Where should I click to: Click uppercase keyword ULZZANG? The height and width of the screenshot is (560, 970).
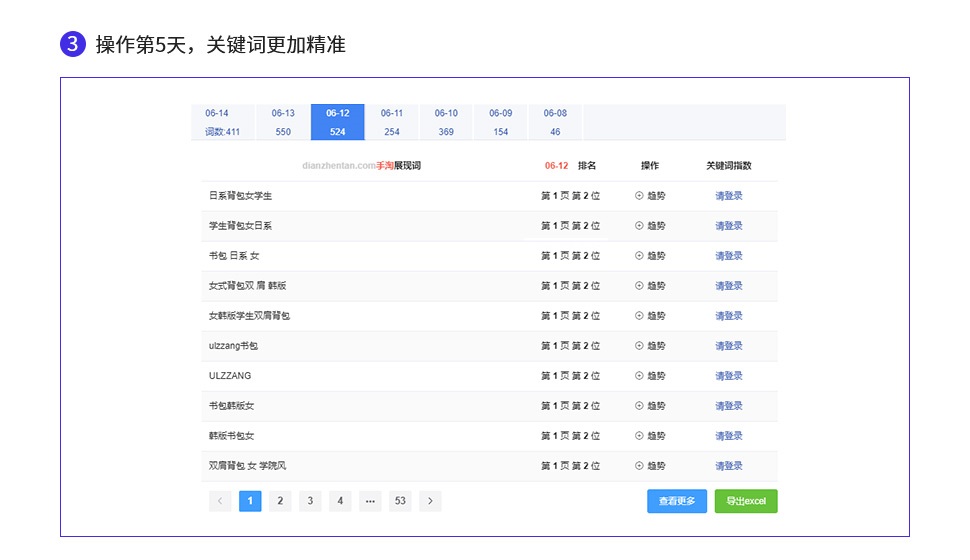[230, 376]
